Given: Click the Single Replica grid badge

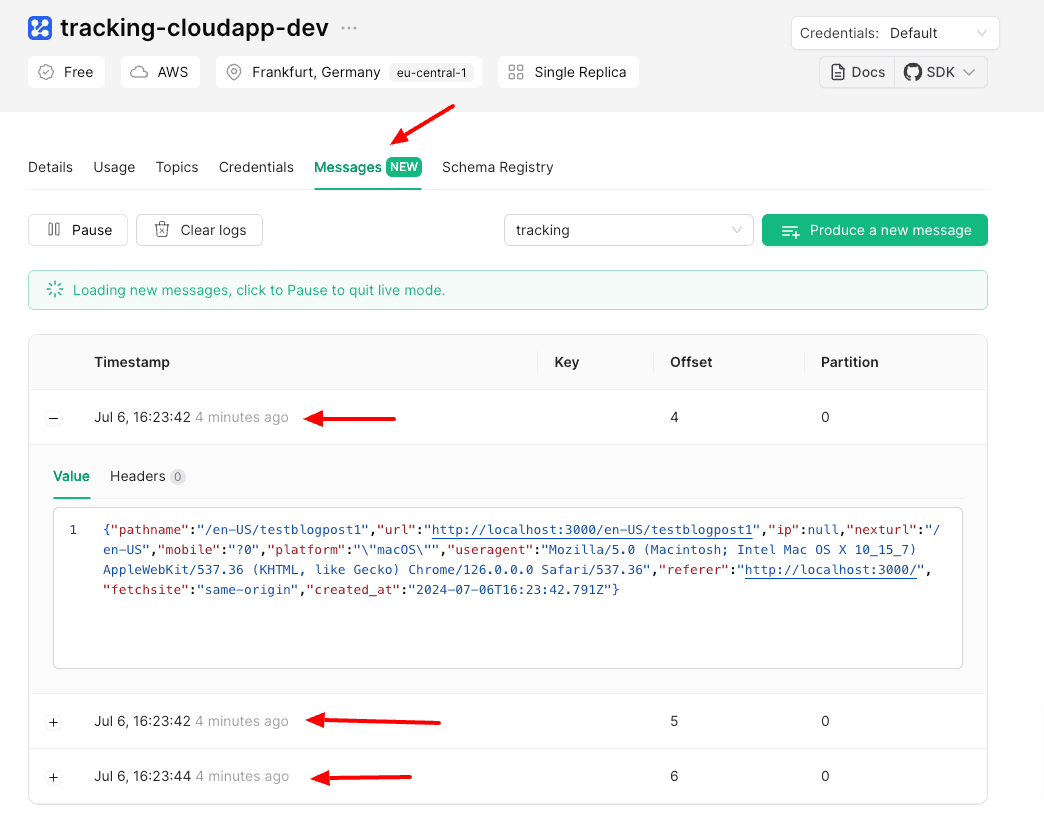Looking at the screenshot, I should [568, 72].
